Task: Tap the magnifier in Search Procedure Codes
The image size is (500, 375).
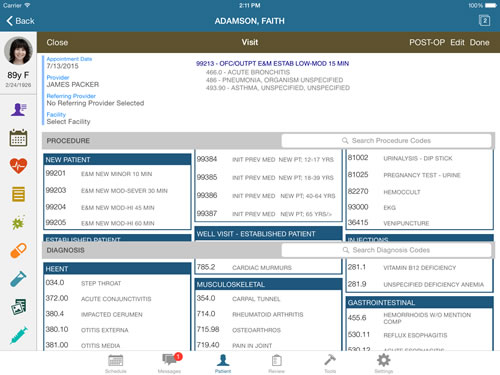Action: [x=345, y=141]
